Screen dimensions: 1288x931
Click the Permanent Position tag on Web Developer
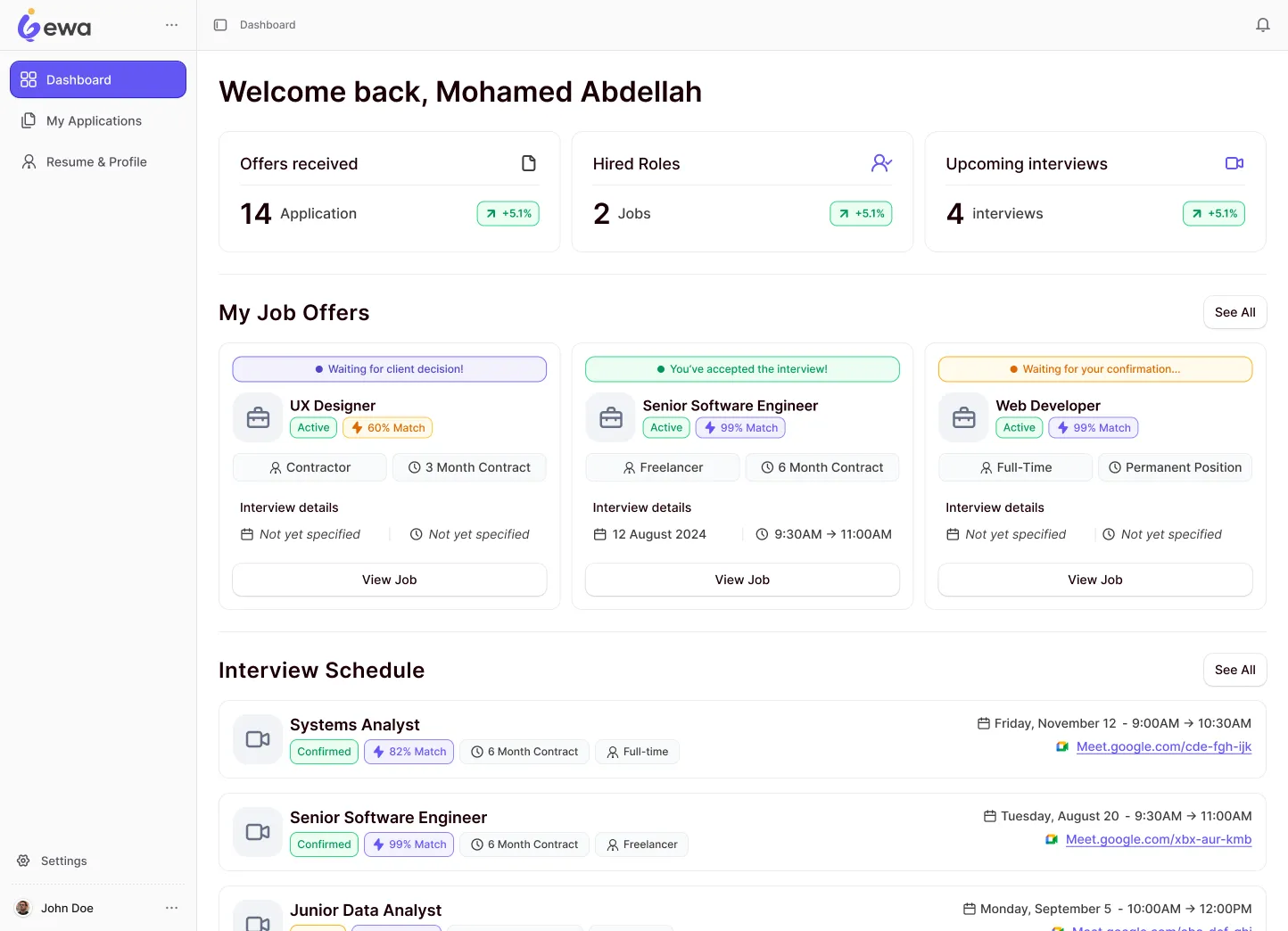coord(1175,467)
